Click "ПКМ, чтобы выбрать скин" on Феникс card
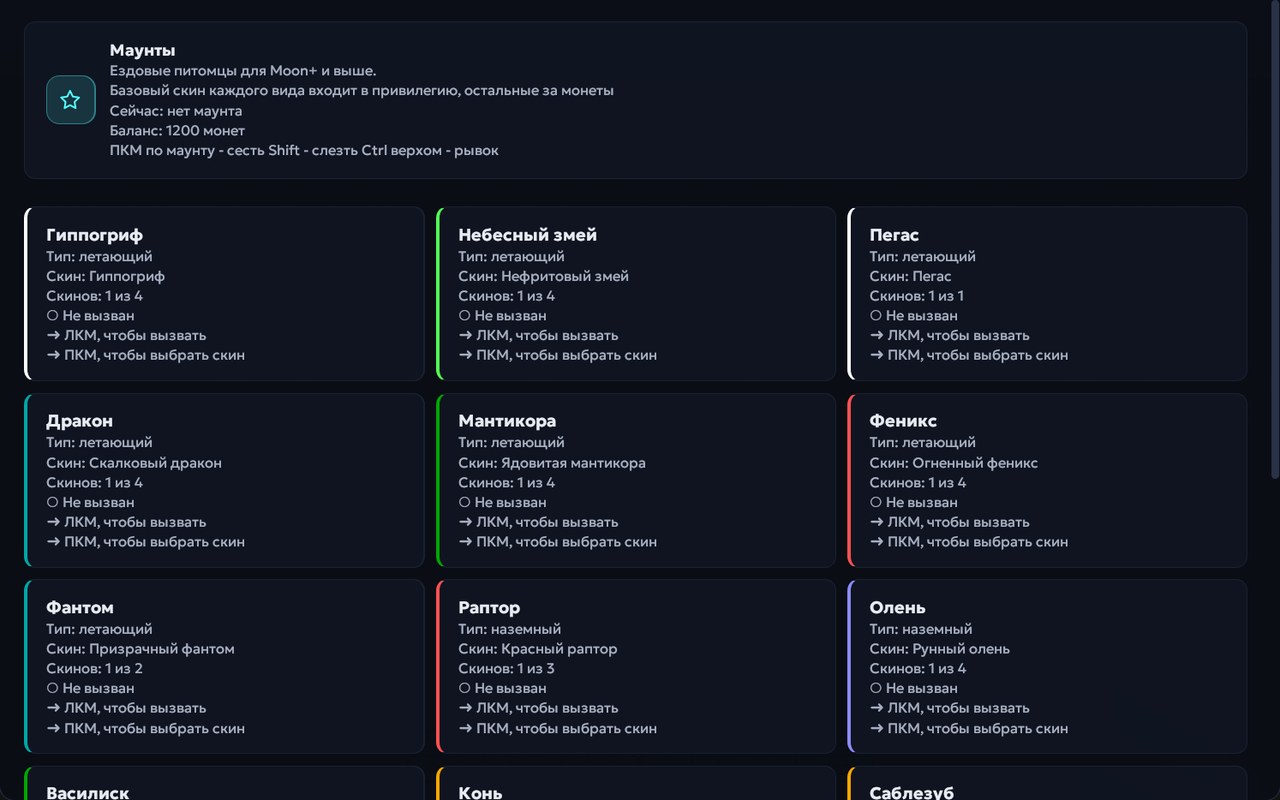The width and height of the screenshot is (1280, 800). (968, 542)
